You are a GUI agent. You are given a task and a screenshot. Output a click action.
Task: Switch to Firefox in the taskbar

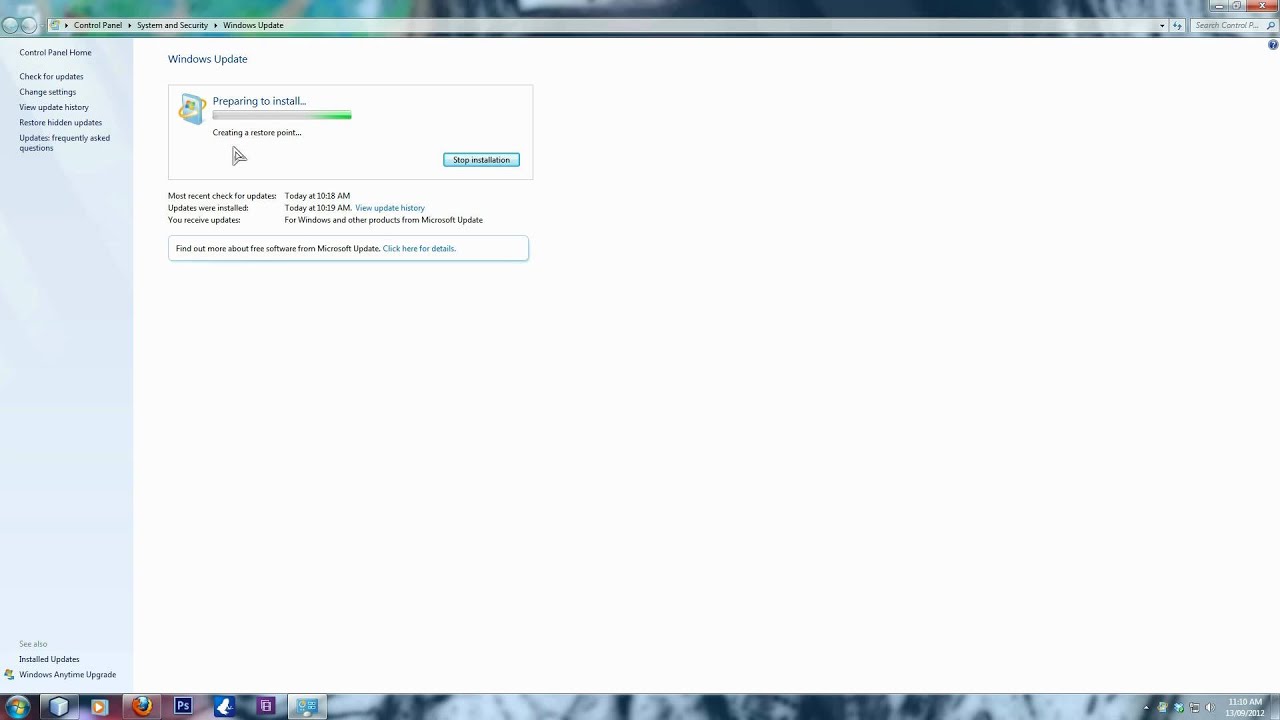[x=141, y=707]
